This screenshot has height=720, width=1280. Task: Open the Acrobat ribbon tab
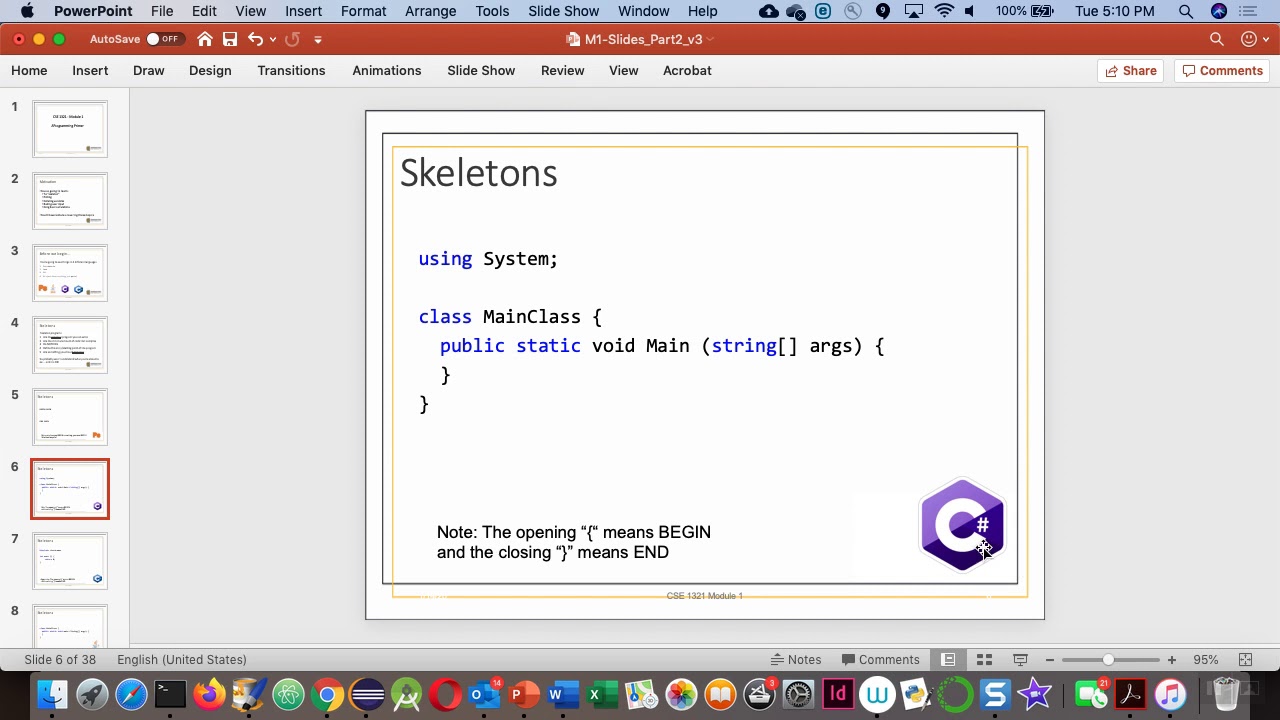pyautogui.click(x=687, y=70)
